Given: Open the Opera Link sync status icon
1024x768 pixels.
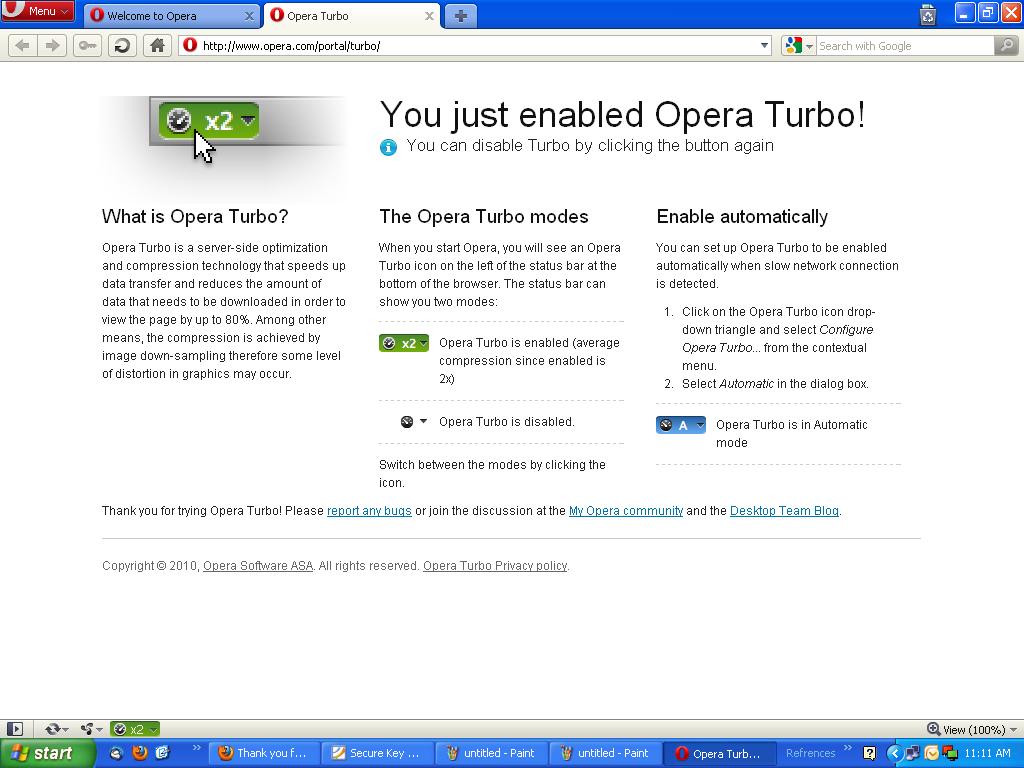Looking at the screenshot, I should coord(52,729).
